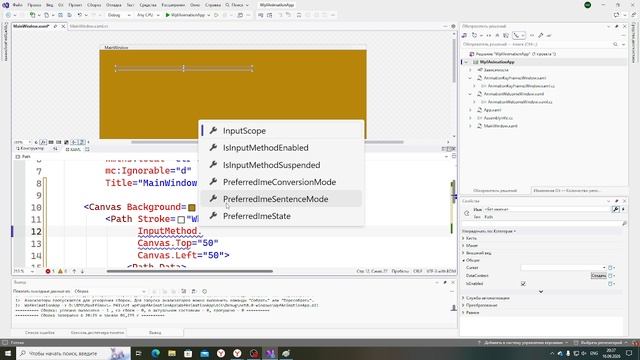Screen dimensions: 640x360
Task: Open Visual Studio from the taskbar
Action: tap(270, 353)
